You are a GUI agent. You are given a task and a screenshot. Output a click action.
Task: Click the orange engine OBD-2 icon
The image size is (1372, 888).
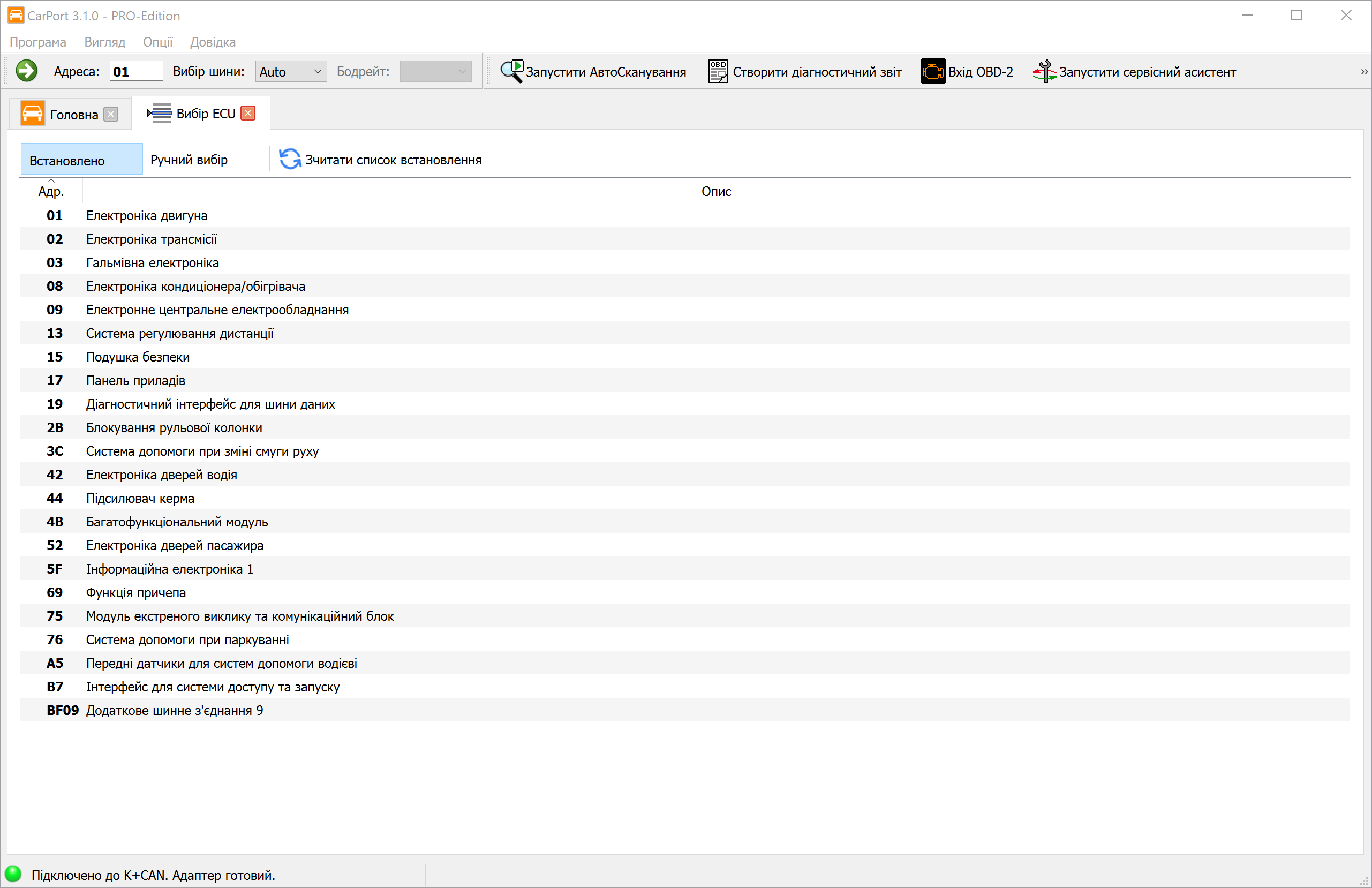[x=932, y=72]
